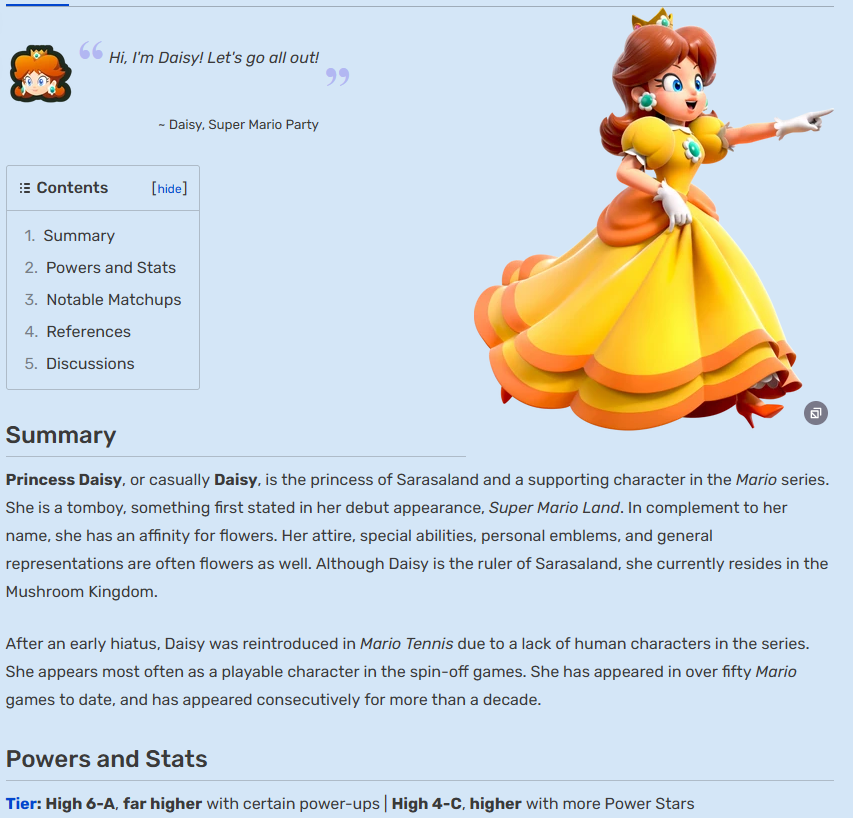Click the quote "Hi, I'm Daisy! Let's go all out!"

[x=214, y=58]
